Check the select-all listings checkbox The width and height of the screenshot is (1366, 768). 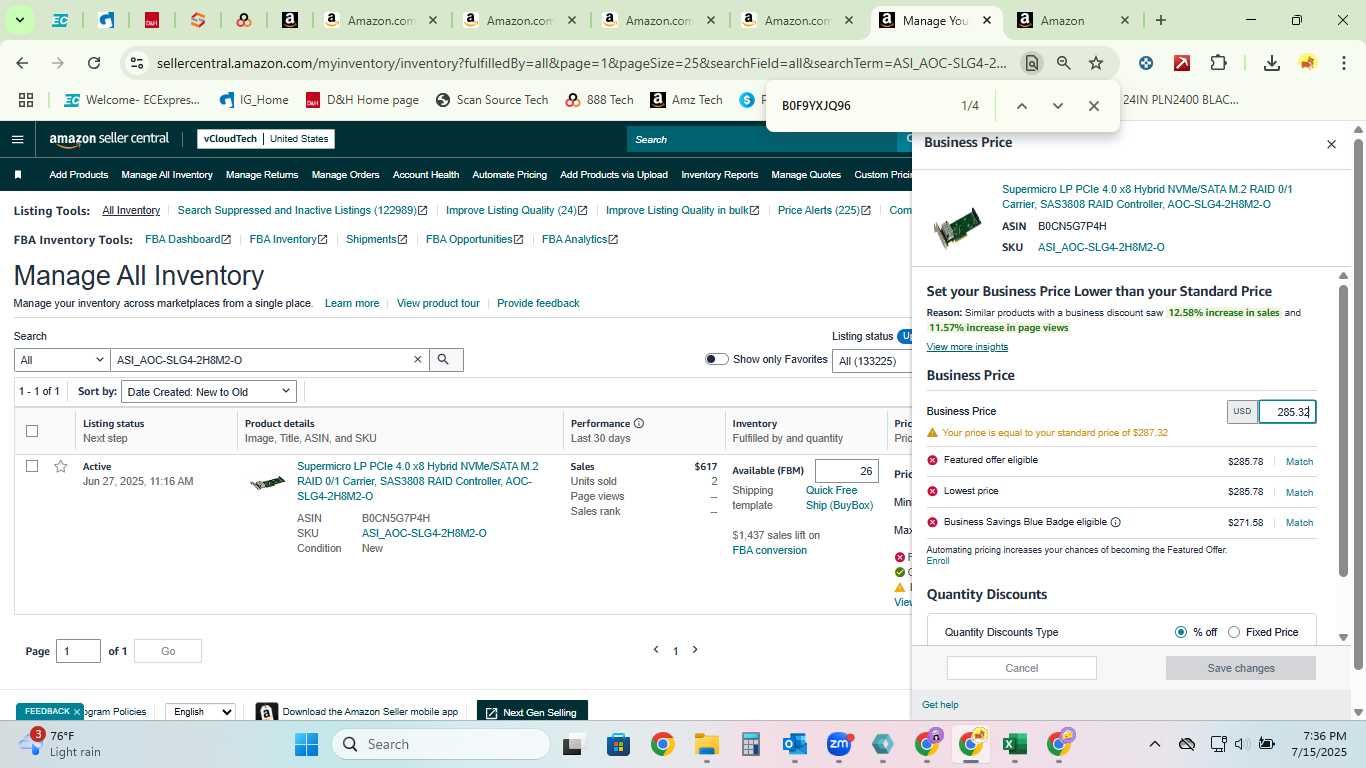click(x=32, y=431)
